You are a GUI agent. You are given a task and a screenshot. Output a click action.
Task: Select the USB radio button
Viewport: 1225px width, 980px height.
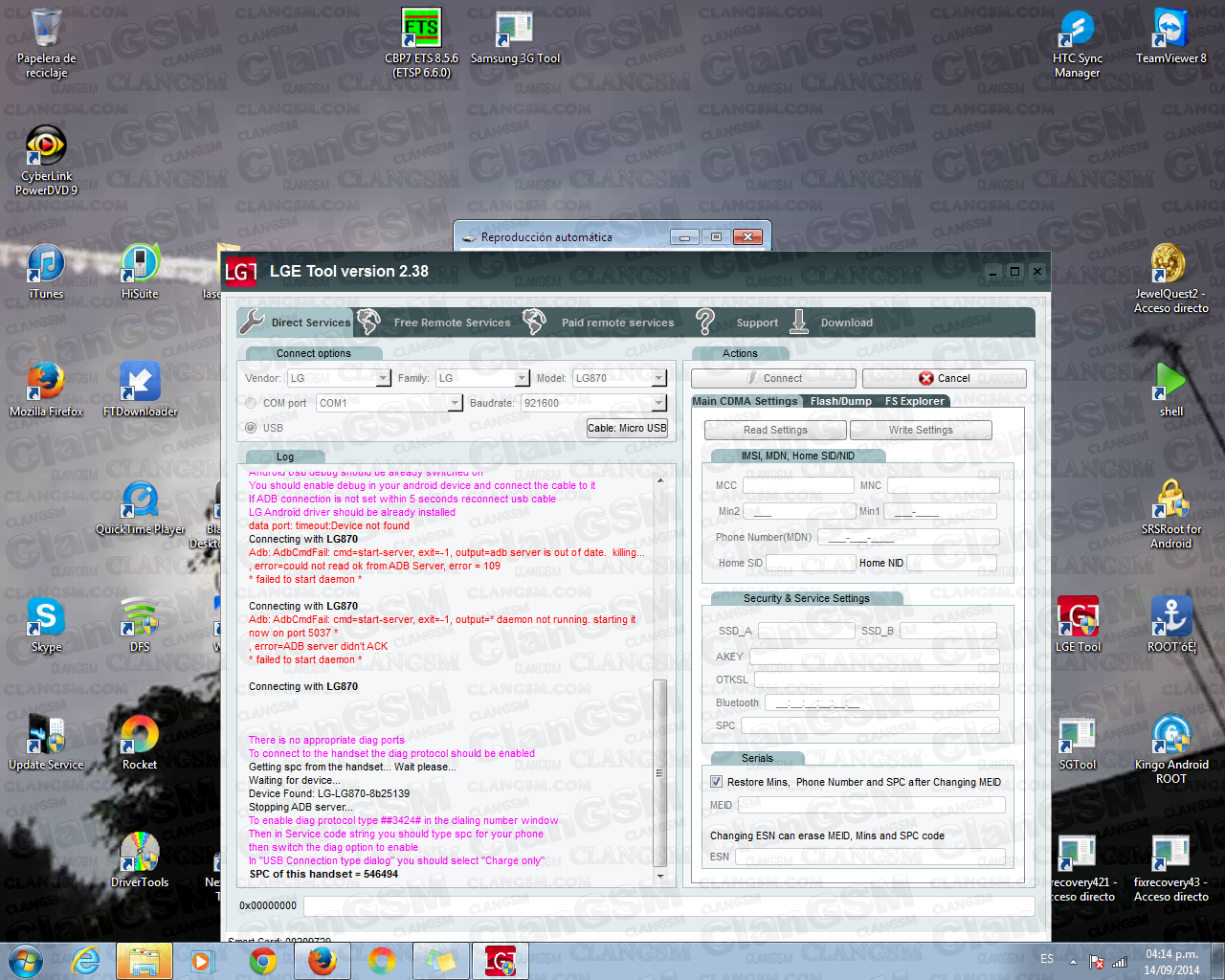coord(251,428)
